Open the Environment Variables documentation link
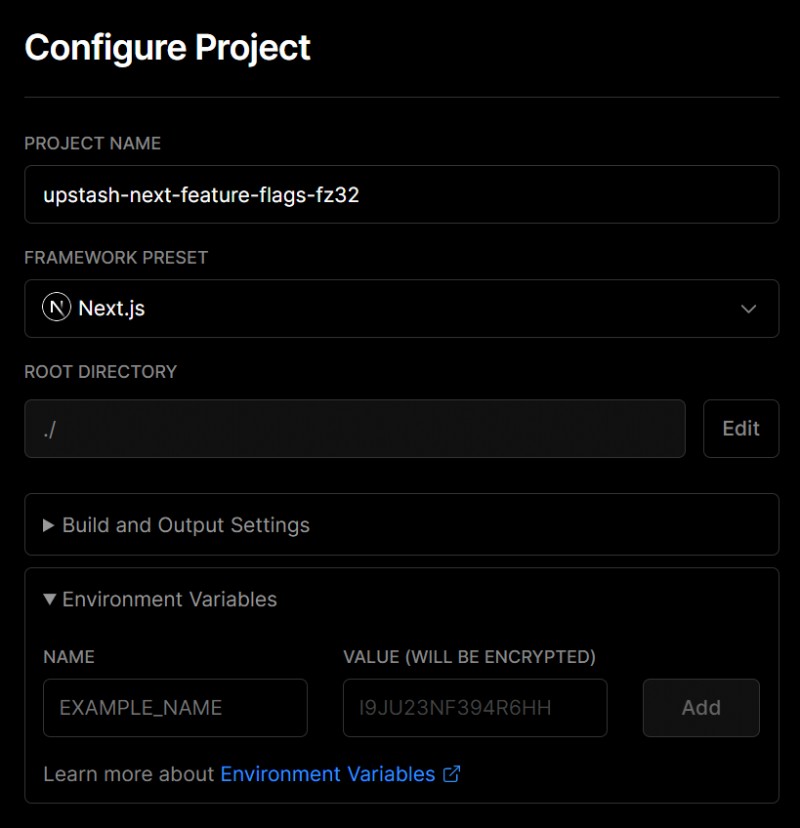Viewport: 800px width, 828px height. pos(327,774)
